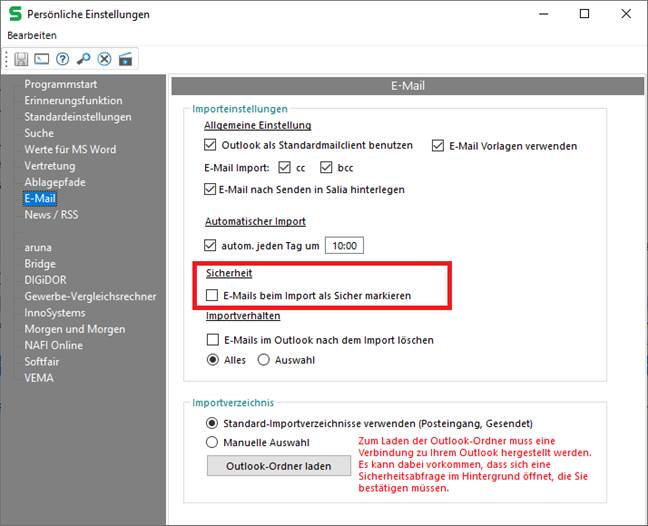Click the green S application icon

(x=13, y=14)
